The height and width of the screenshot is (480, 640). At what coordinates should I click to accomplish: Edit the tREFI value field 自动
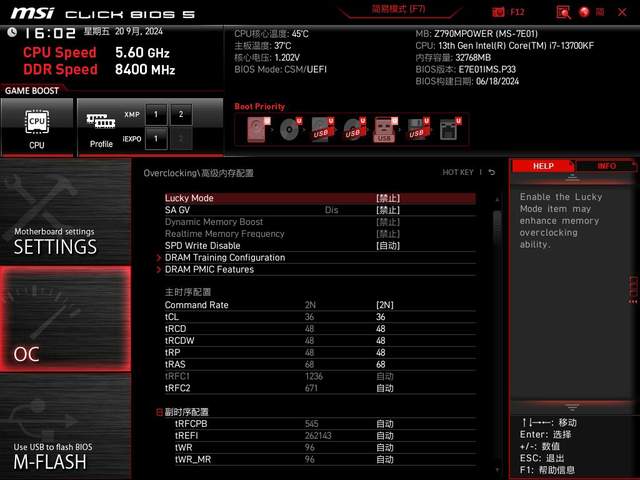384,436
